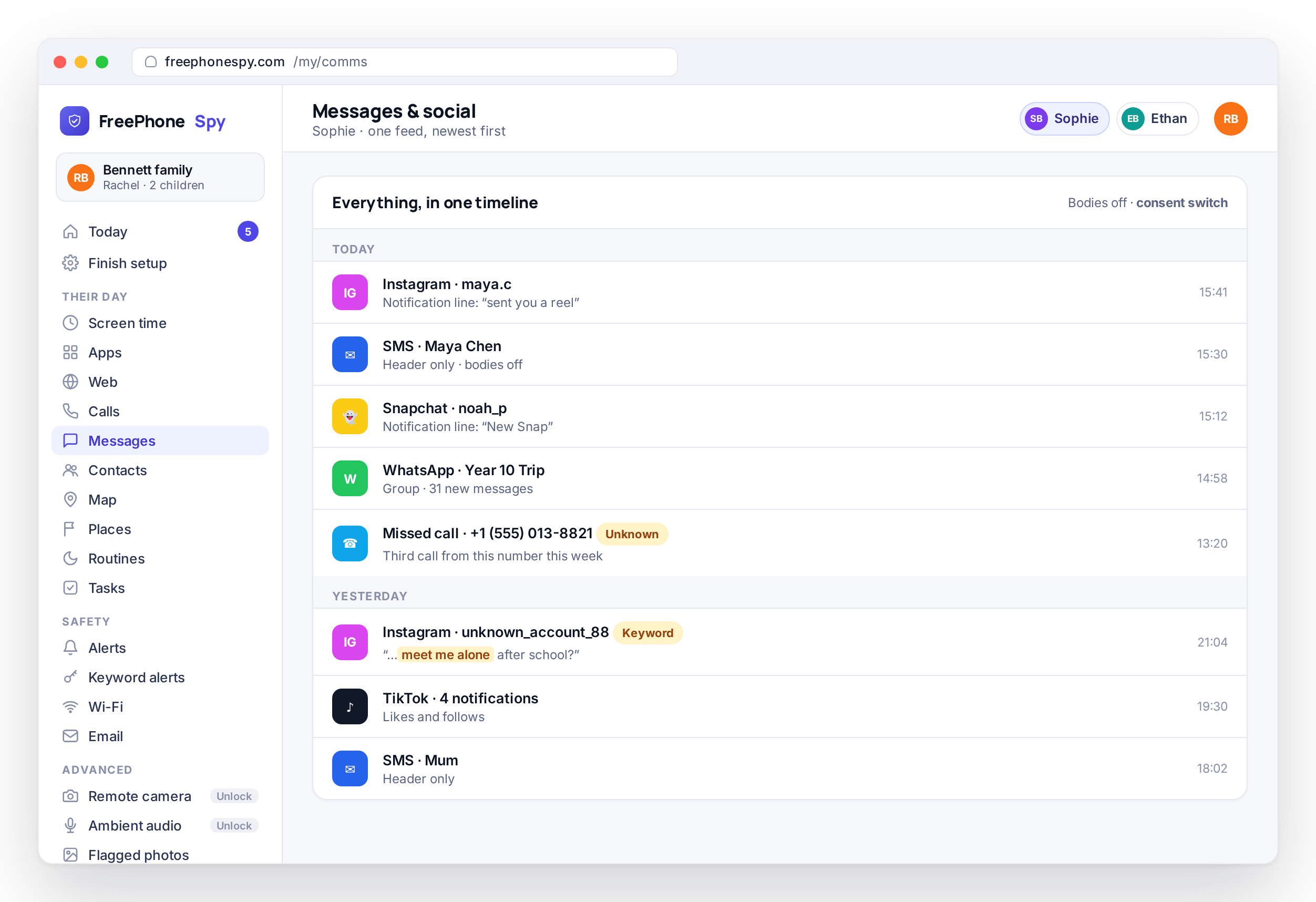1316x902 pixels.
Task: Click the Keyword tag on unknown_account_88
Action: 648,633
